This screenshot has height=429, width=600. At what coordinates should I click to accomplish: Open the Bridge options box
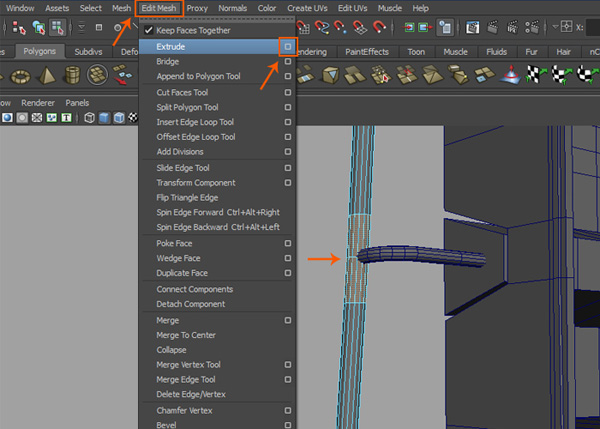[288, 61]
